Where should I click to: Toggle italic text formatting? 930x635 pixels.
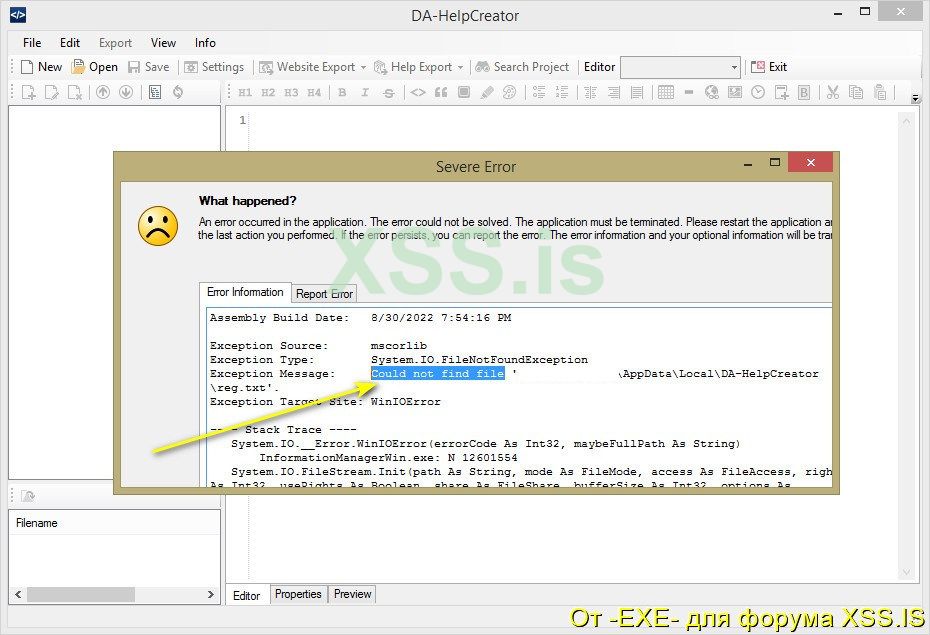365,92
